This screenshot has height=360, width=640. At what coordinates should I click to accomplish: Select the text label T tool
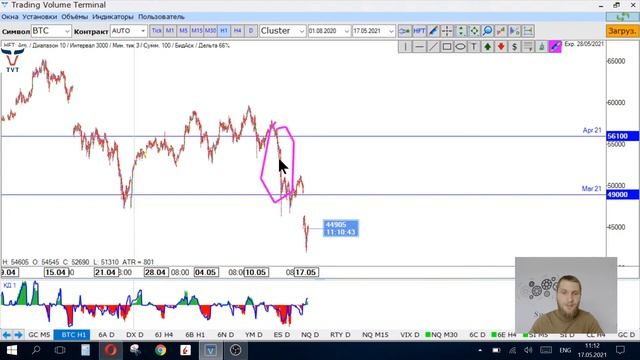[473, 47]
